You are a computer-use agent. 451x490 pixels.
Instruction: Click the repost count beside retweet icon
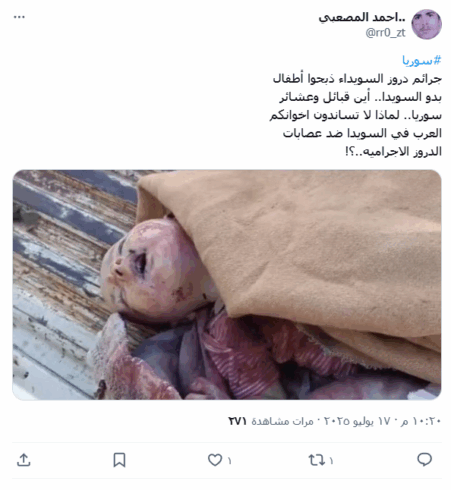click(331, 461)
